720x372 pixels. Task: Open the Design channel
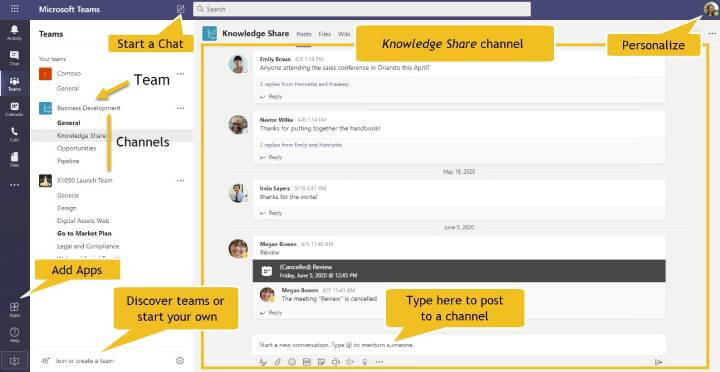click(67, 208)
